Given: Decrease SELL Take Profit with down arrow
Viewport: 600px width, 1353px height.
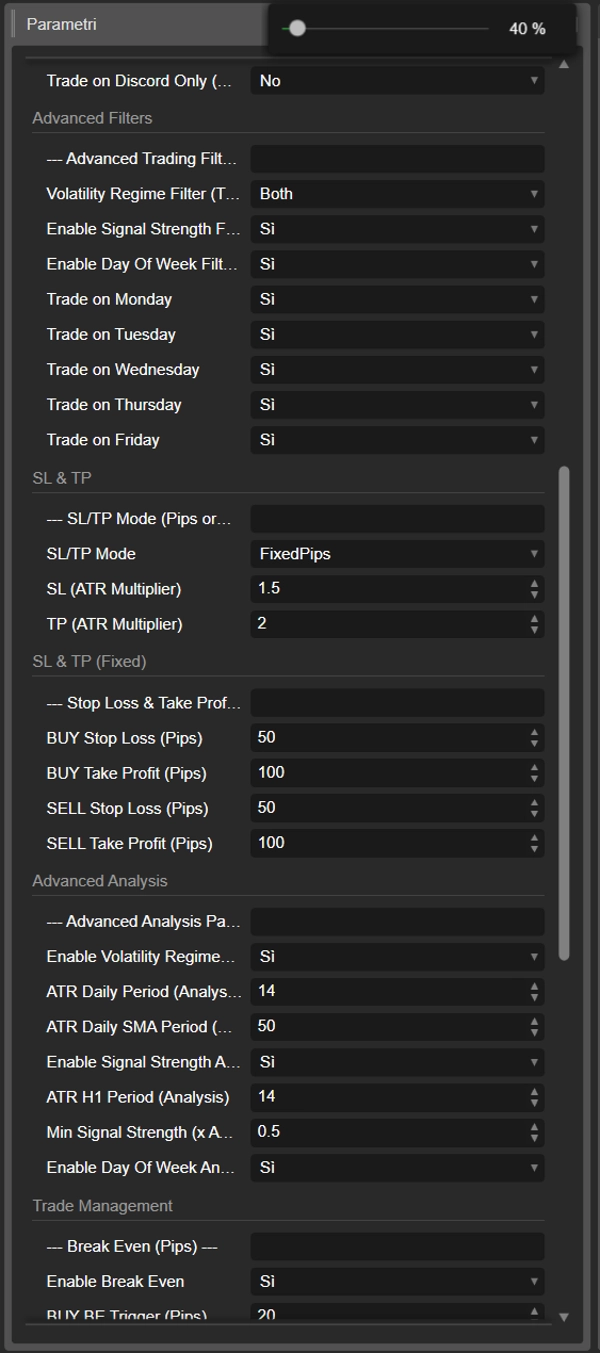Looking at the screenshot, I should (536, 848).
